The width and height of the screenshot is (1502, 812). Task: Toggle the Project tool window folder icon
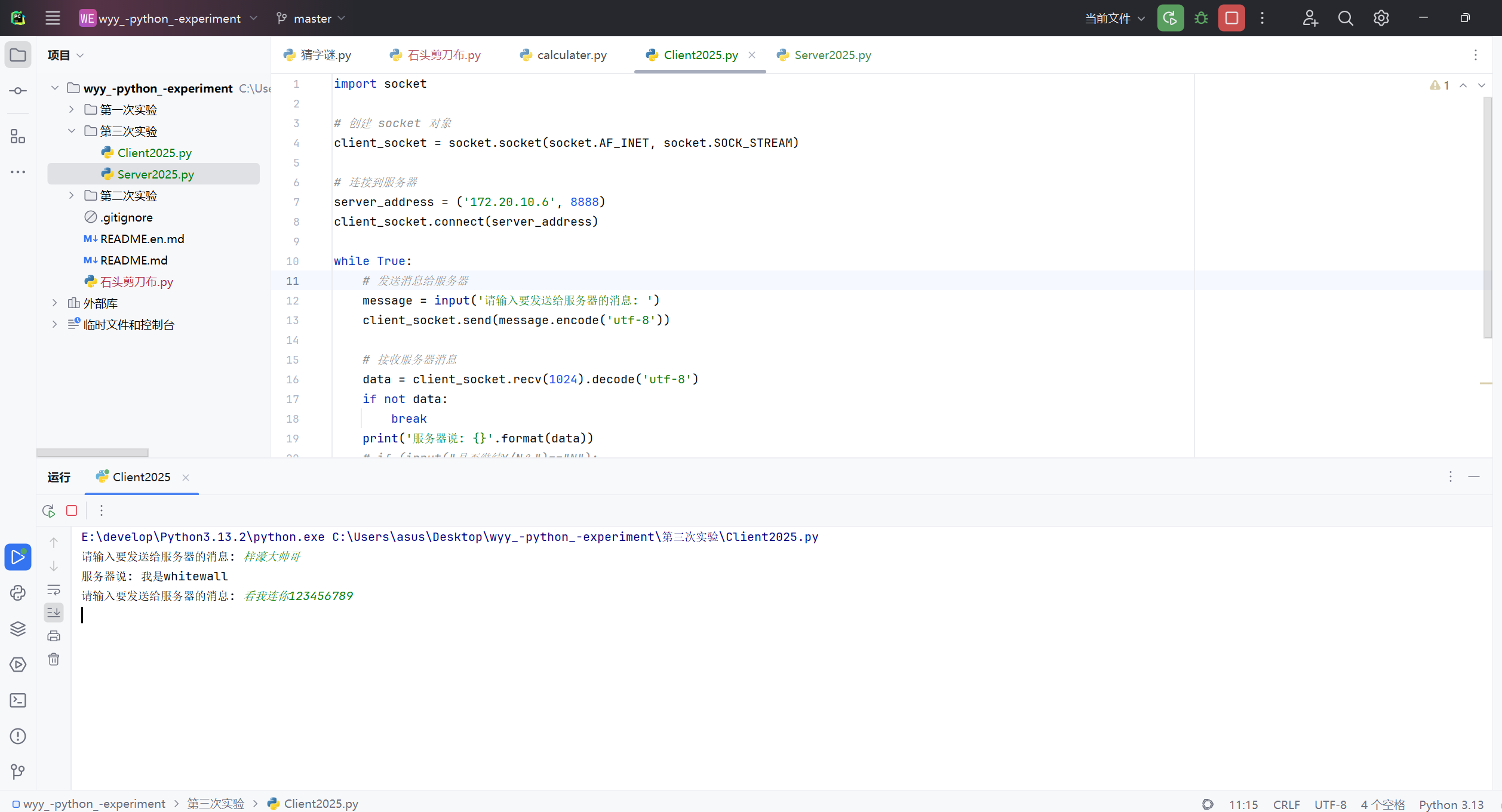pyautogui.click(x=18, y=55)
